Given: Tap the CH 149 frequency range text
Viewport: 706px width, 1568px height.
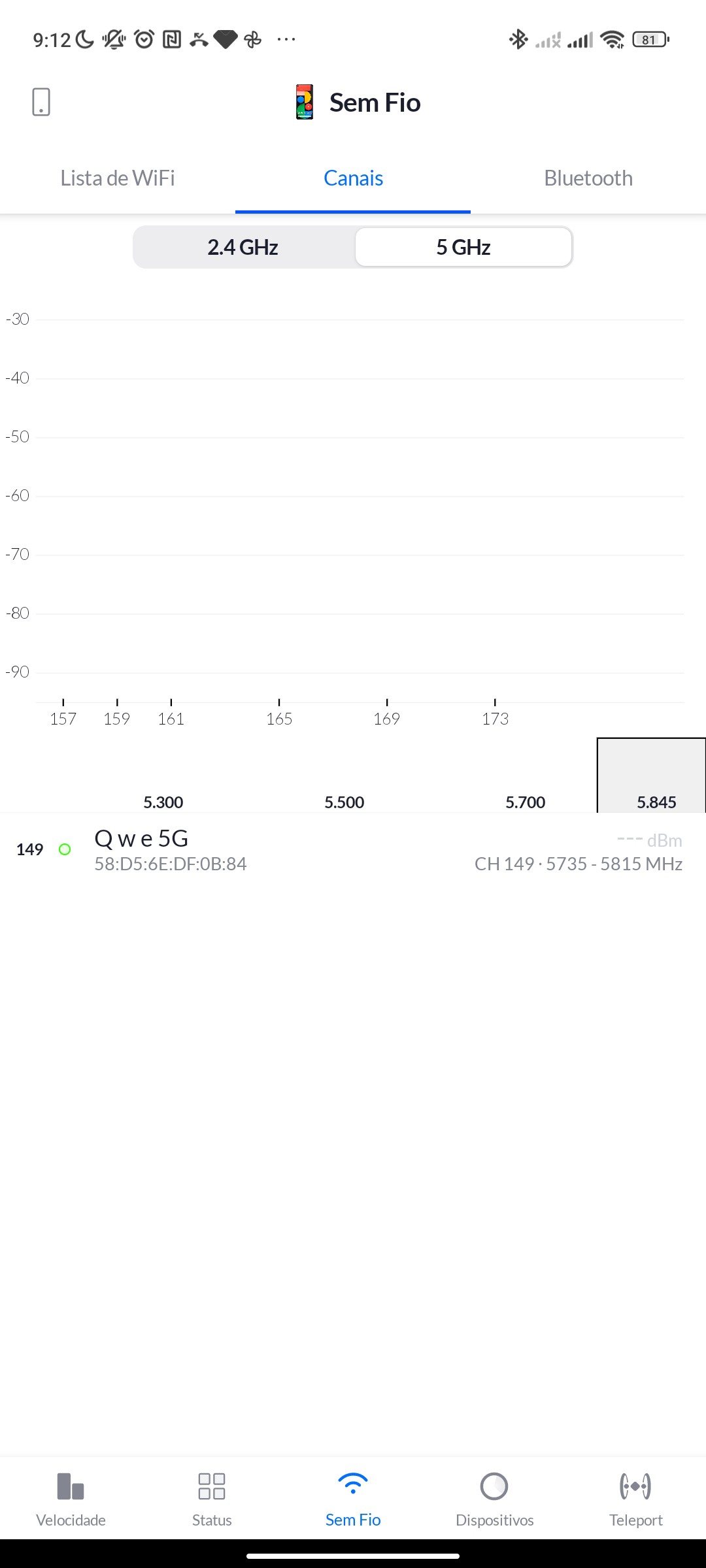Looking at the screenshot, I should coord(578,864).
